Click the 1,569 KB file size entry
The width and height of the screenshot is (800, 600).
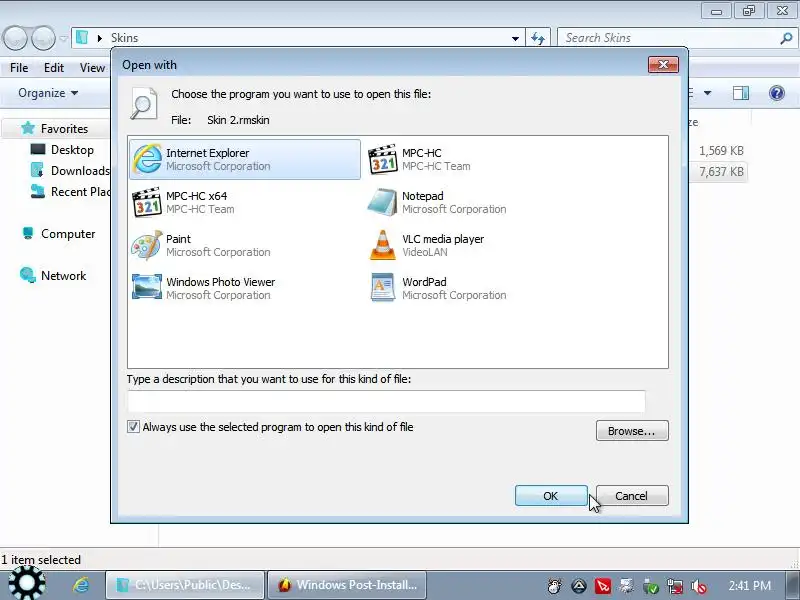pyautogui.click(x=721, y=151)
